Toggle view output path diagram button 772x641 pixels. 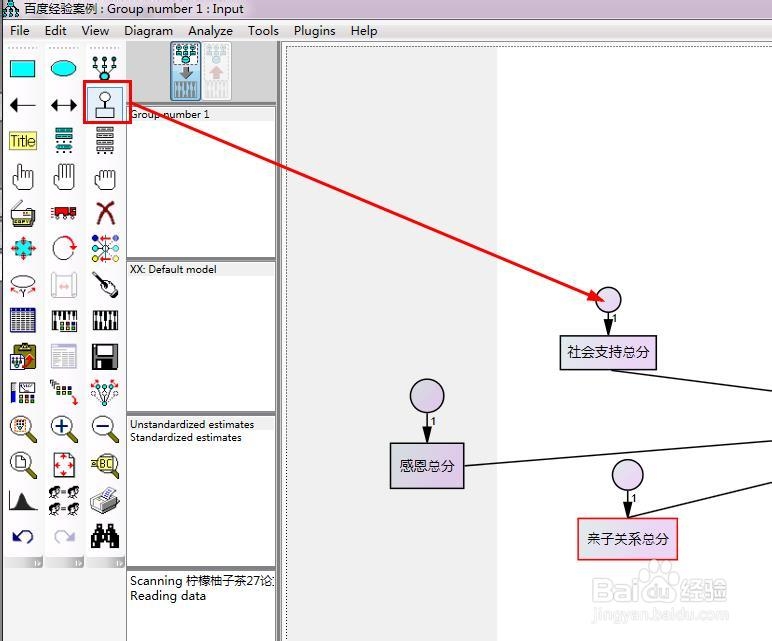pos(217,71)
